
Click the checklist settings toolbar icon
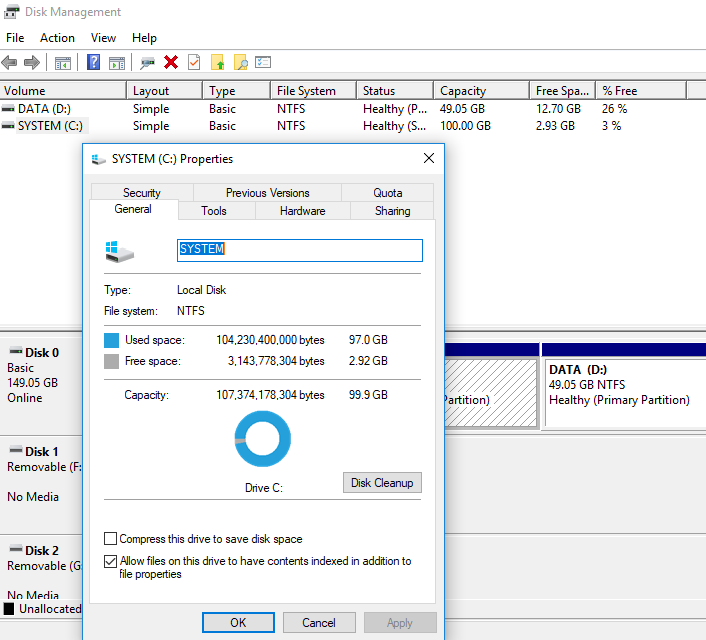263,63
